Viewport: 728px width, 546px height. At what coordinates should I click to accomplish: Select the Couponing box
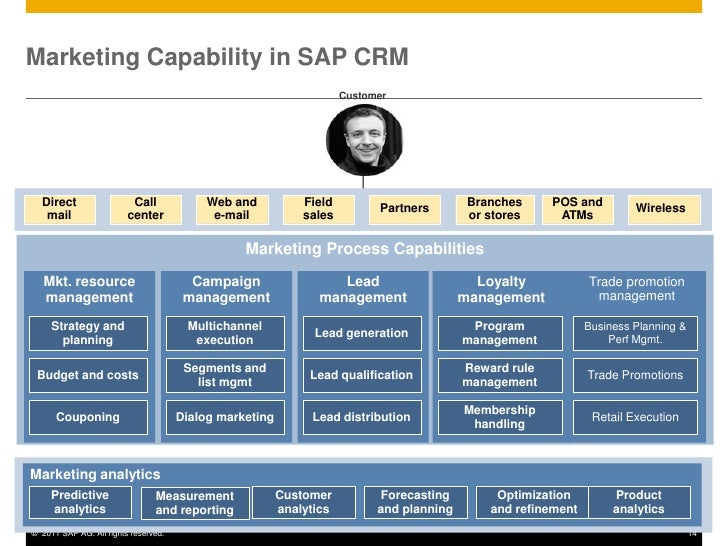(x=88, y=417)
